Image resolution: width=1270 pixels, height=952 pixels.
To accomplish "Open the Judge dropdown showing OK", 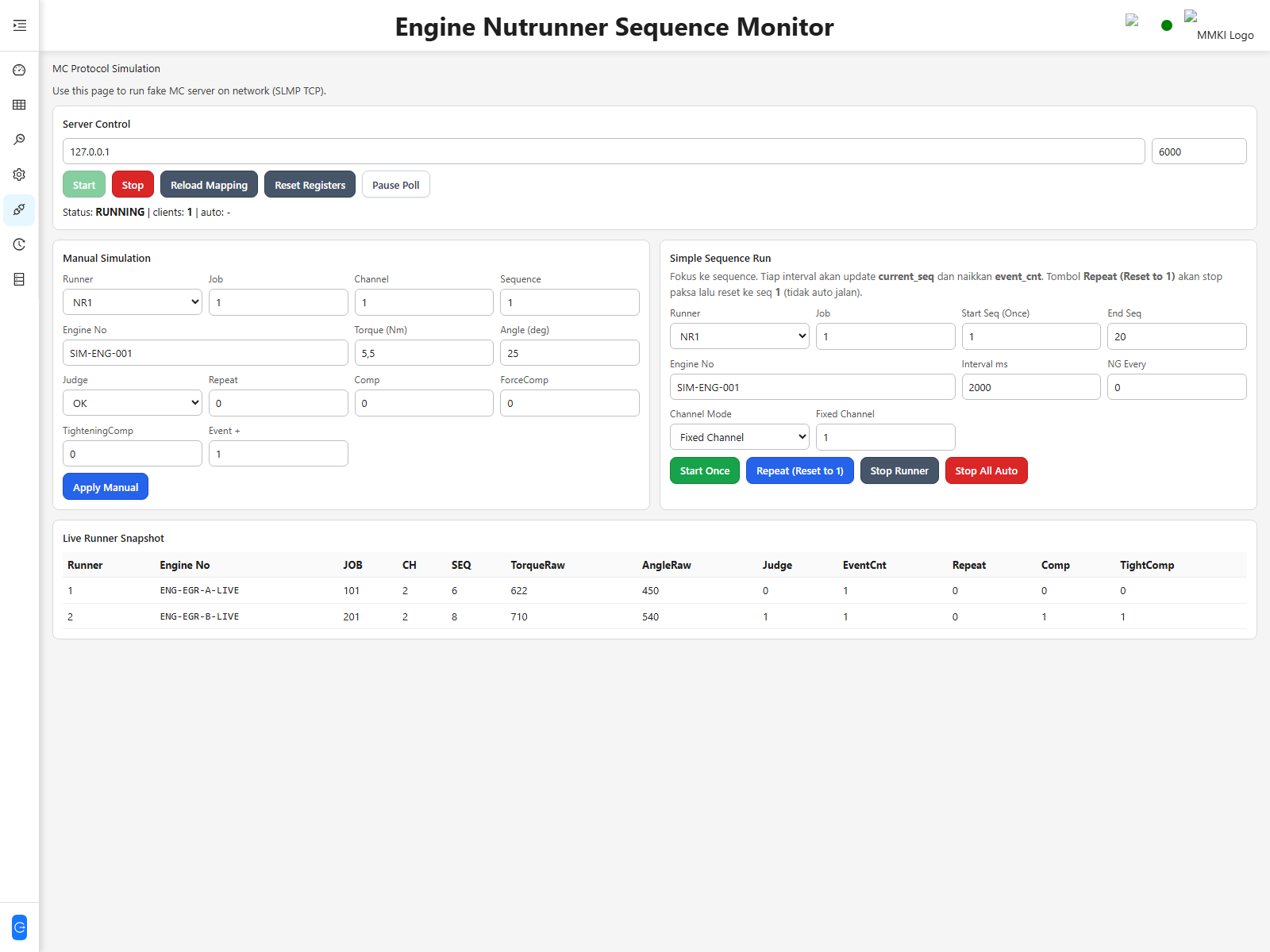I will pyautogui.click(x=132, y=403).
